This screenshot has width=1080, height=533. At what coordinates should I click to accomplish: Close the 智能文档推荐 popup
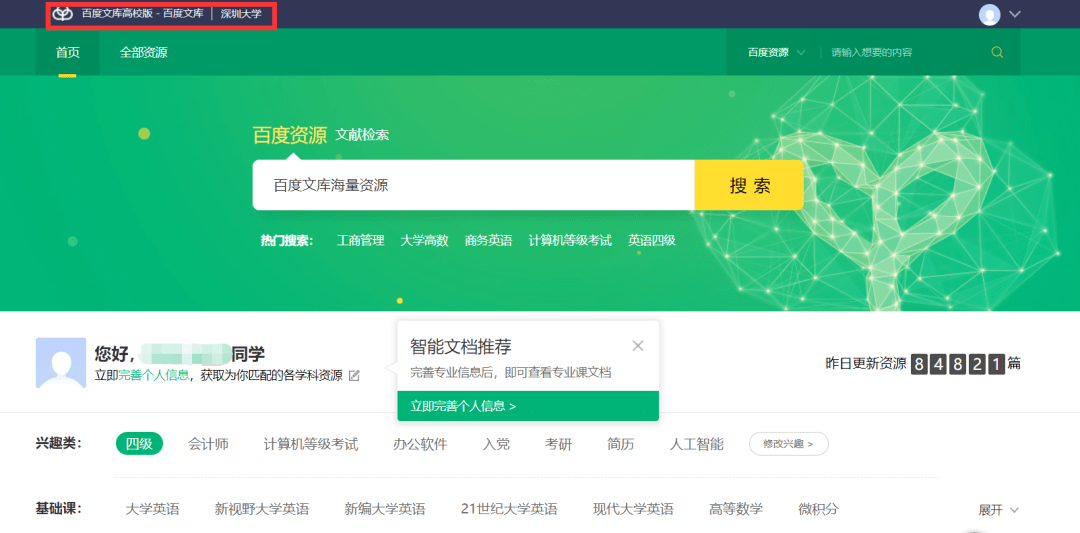point(638,346)
